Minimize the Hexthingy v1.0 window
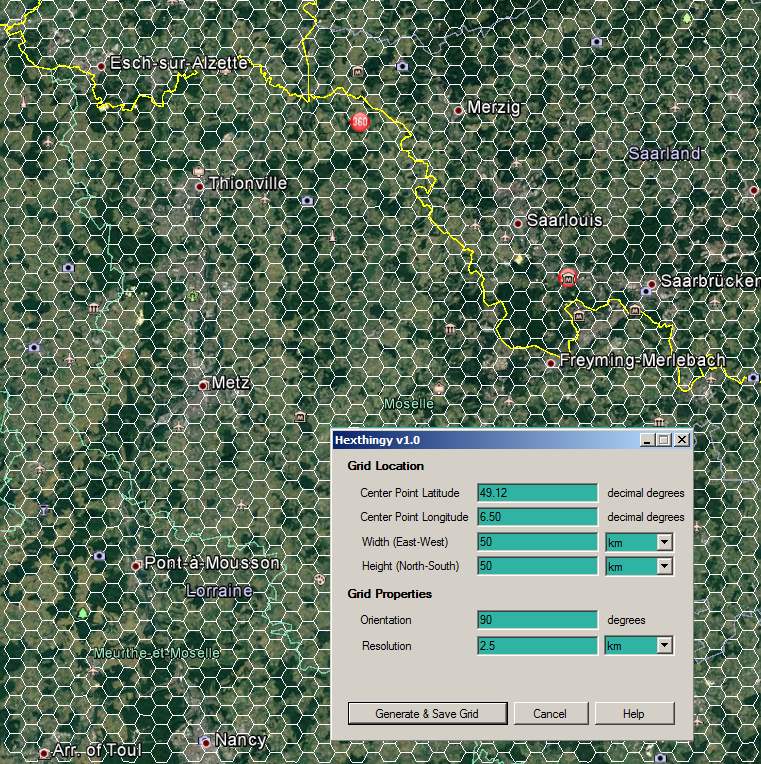 tap(647, 440)
